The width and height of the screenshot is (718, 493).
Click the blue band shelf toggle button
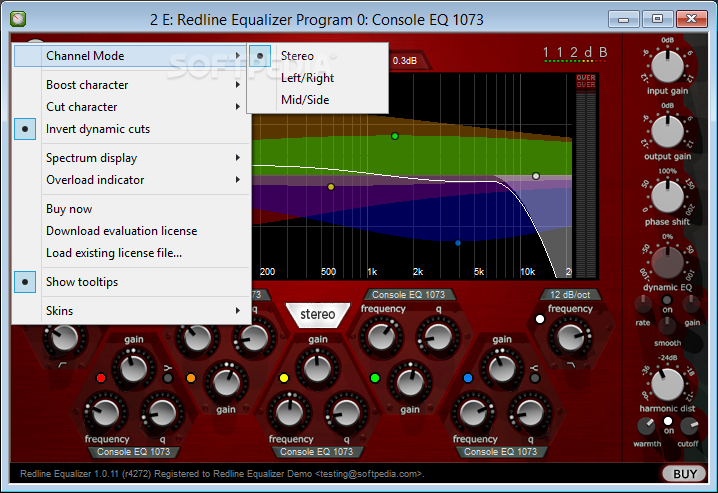(x=534, y=378)
